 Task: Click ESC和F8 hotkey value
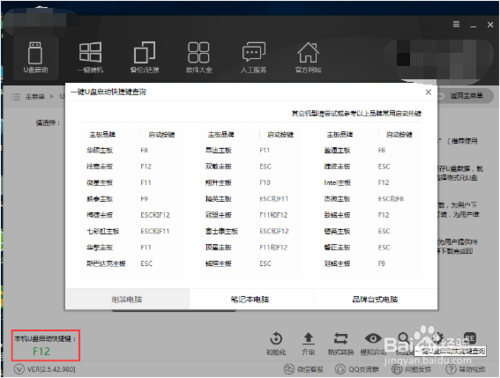pyautogui.click(x=391, y=199)
